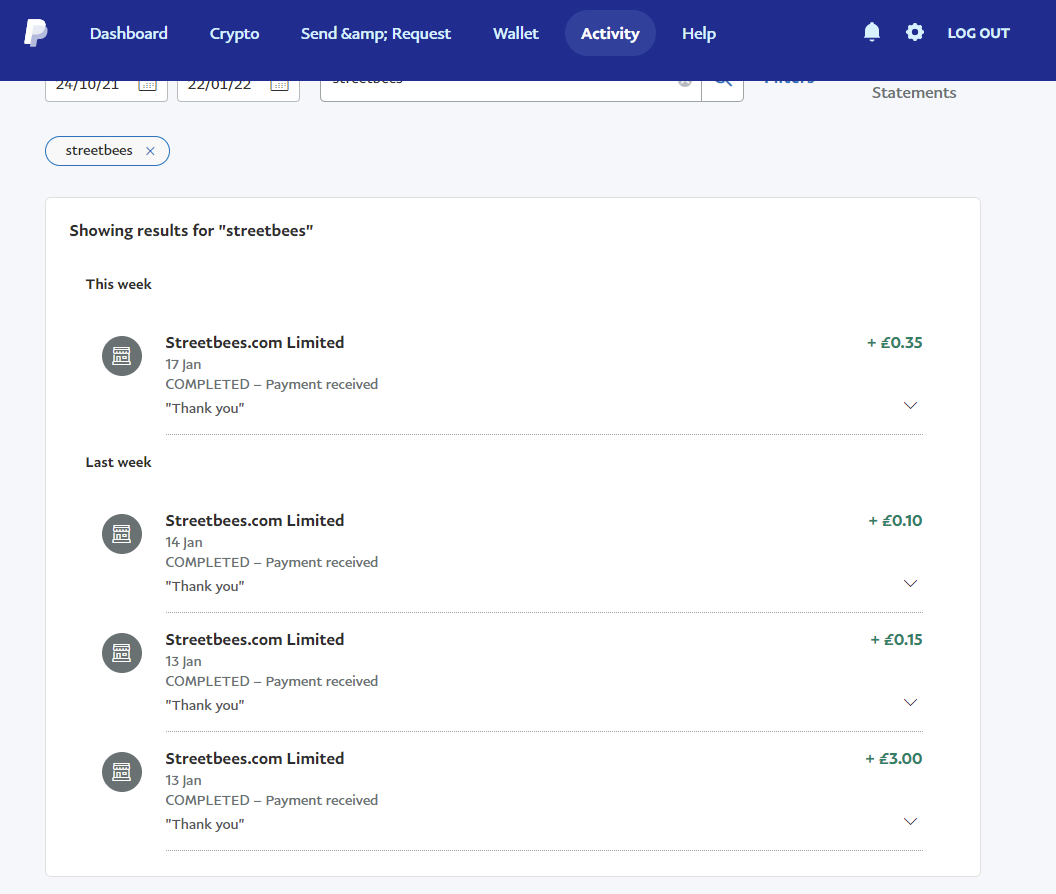
Task: Click the + £3.00 amount
Action: pos(894,759)
